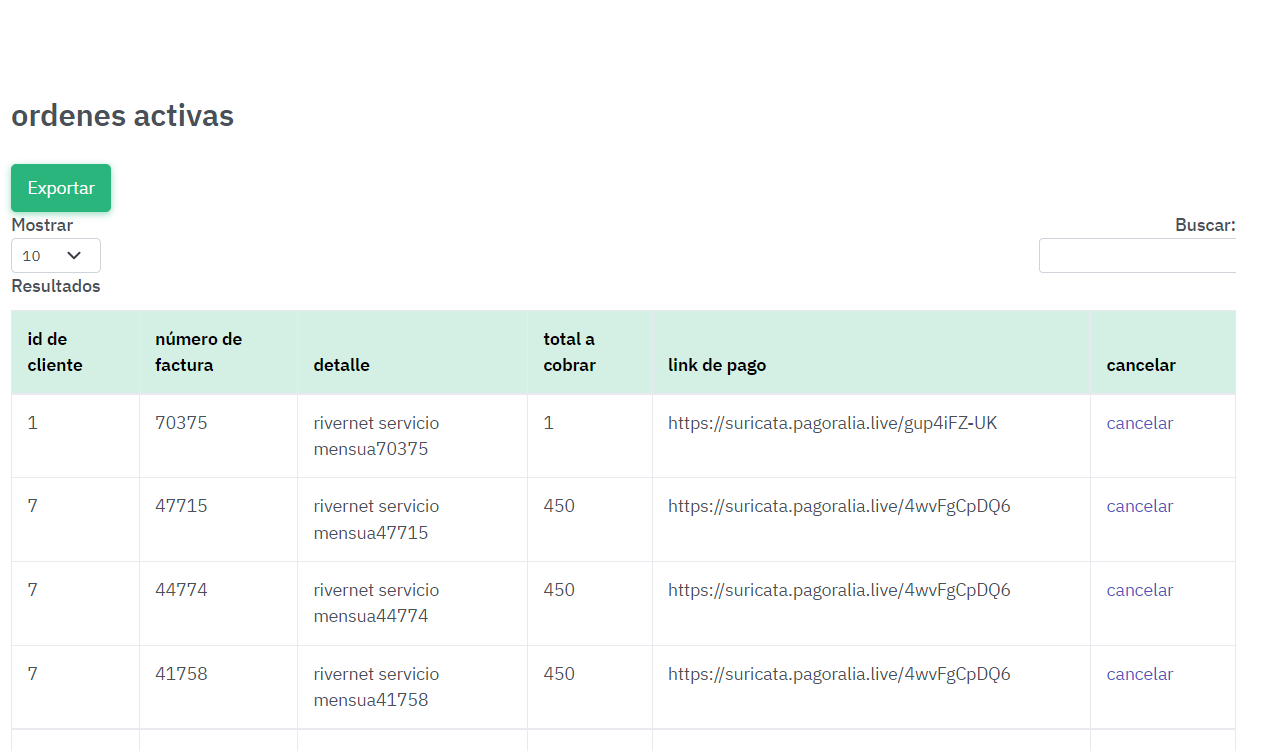Click the cancelar column header
Image resolution: width=1274 pixels, height=751 pixels.
coord(1141,365)
